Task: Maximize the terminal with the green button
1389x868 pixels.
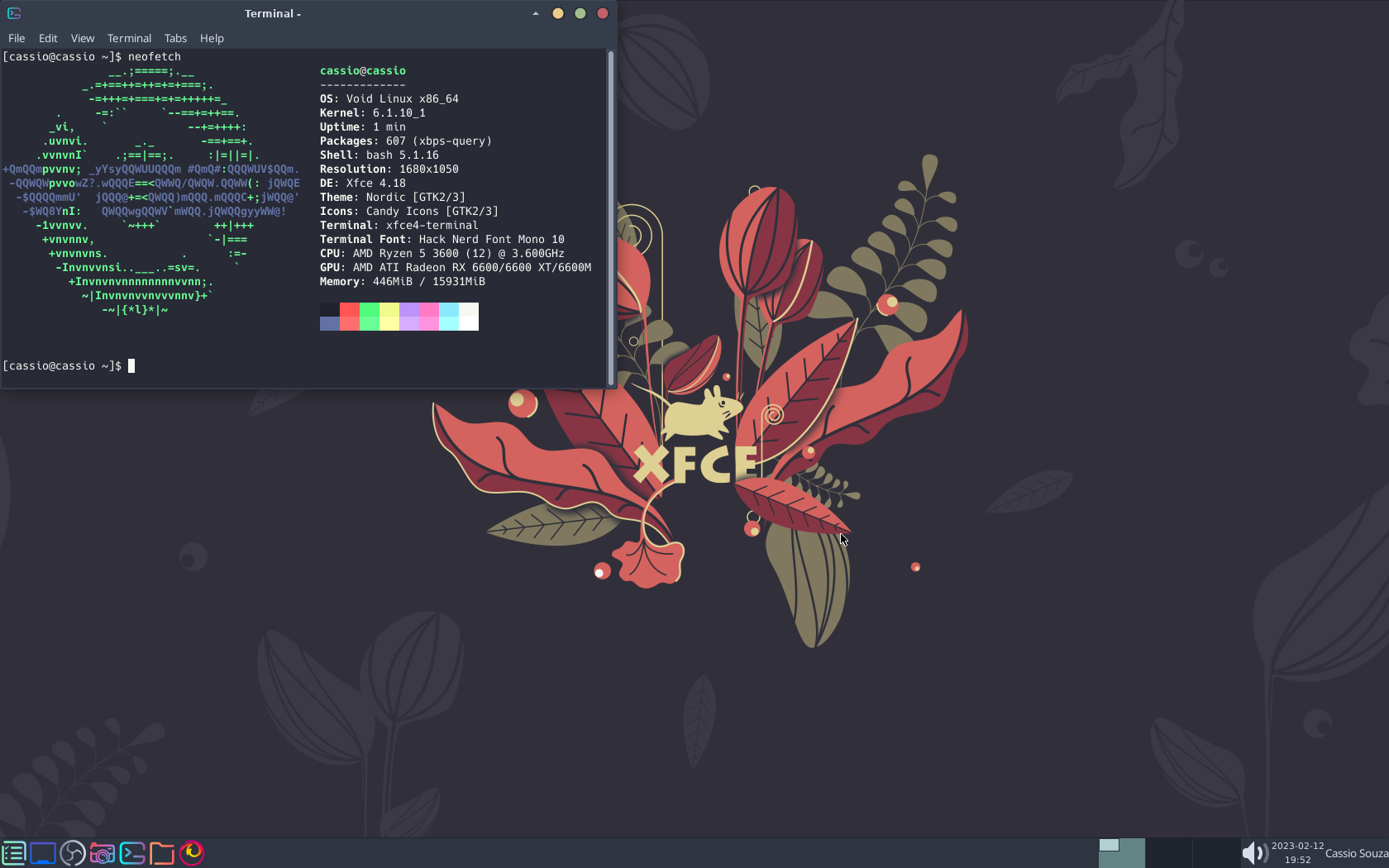Action: point(580,13)
